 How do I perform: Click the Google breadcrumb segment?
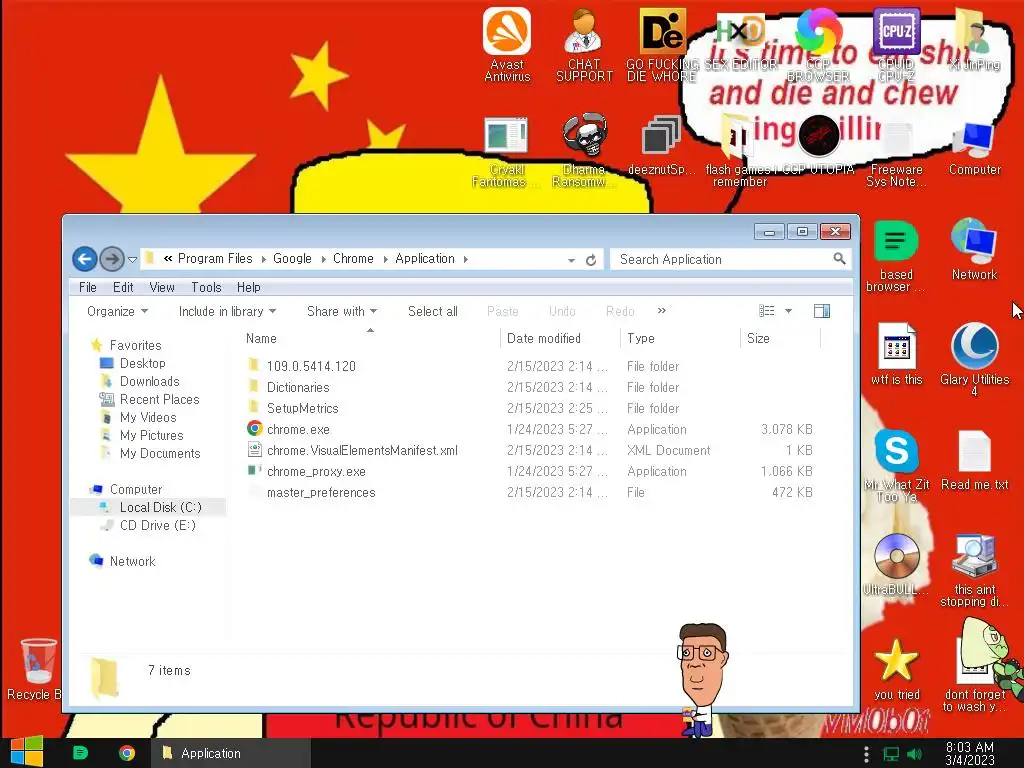pos(293,259)
